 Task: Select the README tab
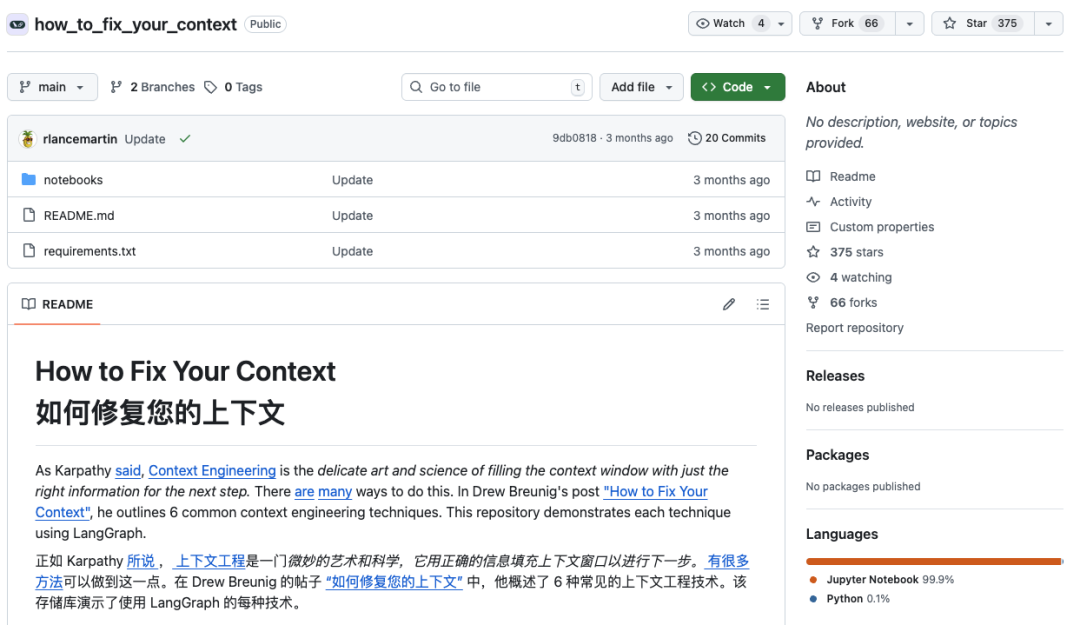[x=57, y=304]
